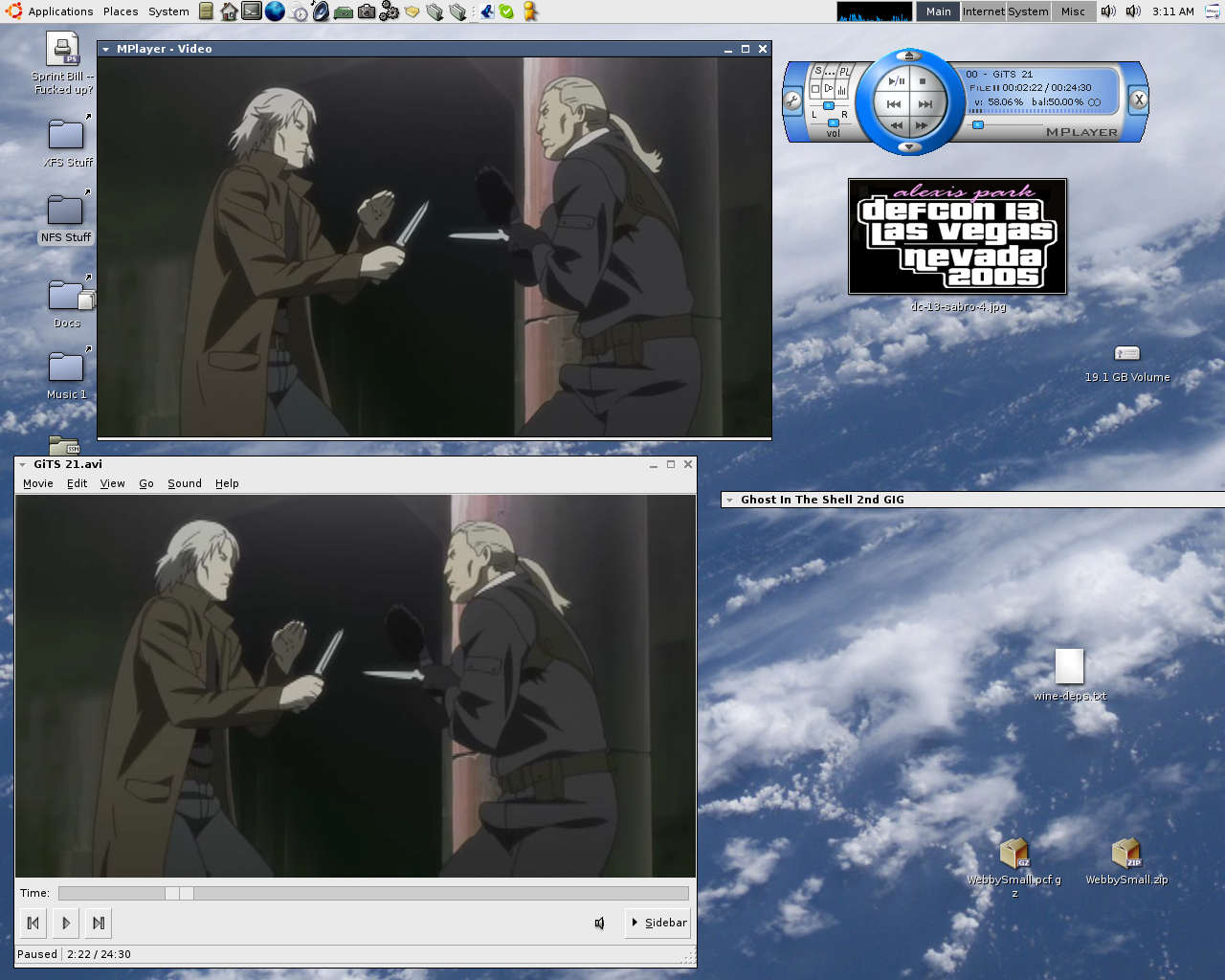Click previous chapter button in GiTS 21.avi window

click(x=33, y=923)
